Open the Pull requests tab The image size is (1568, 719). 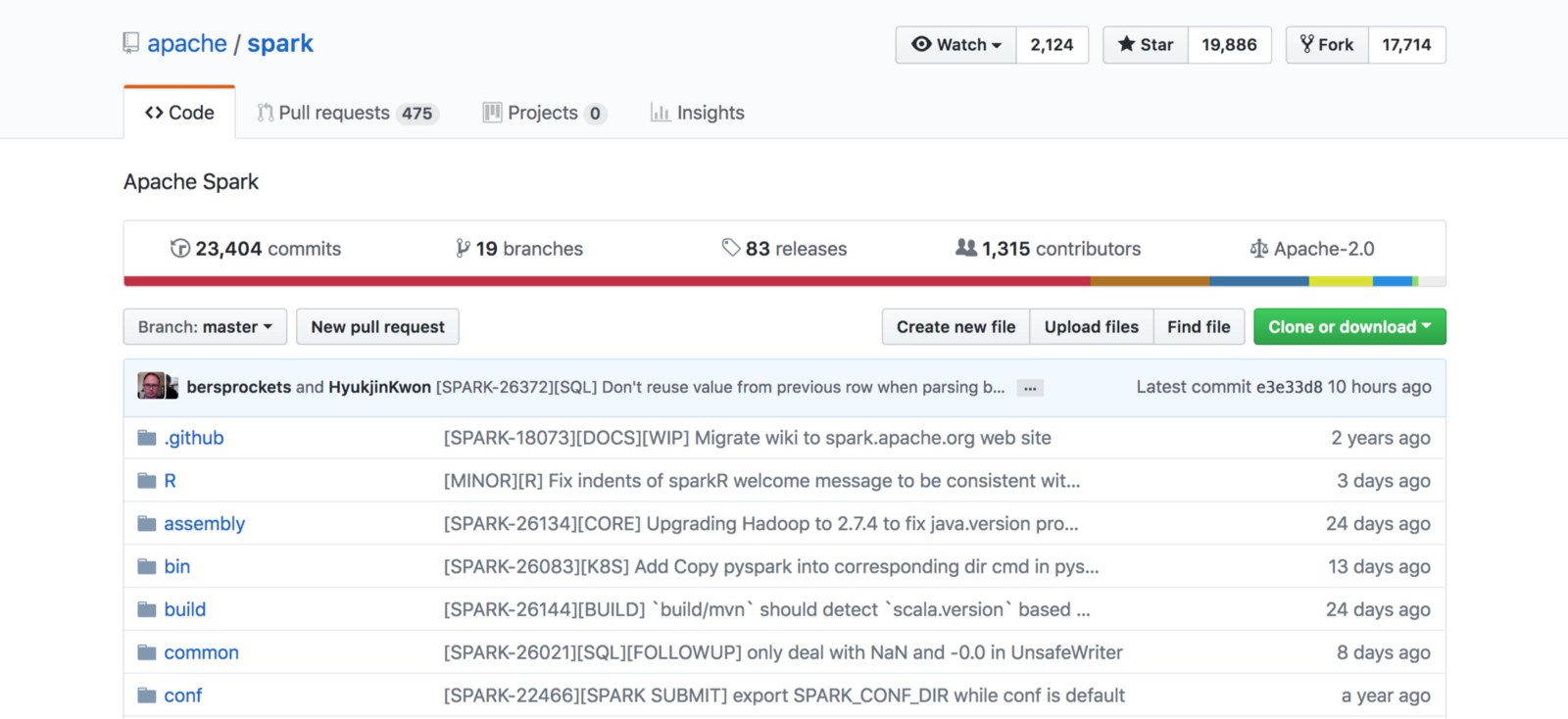348,113
